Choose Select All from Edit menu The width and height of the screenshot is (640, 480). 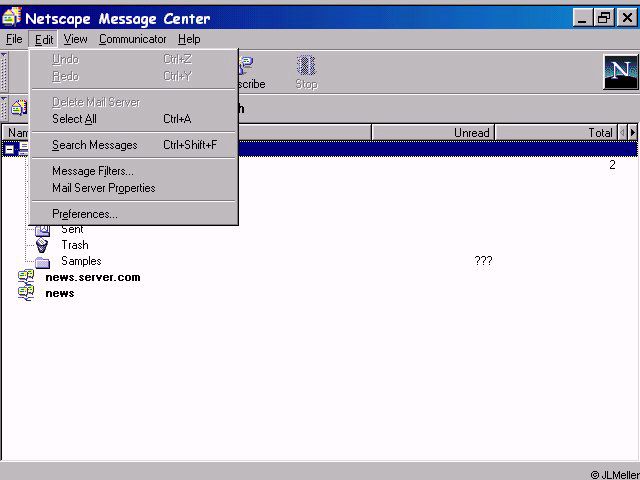[133, 119]
